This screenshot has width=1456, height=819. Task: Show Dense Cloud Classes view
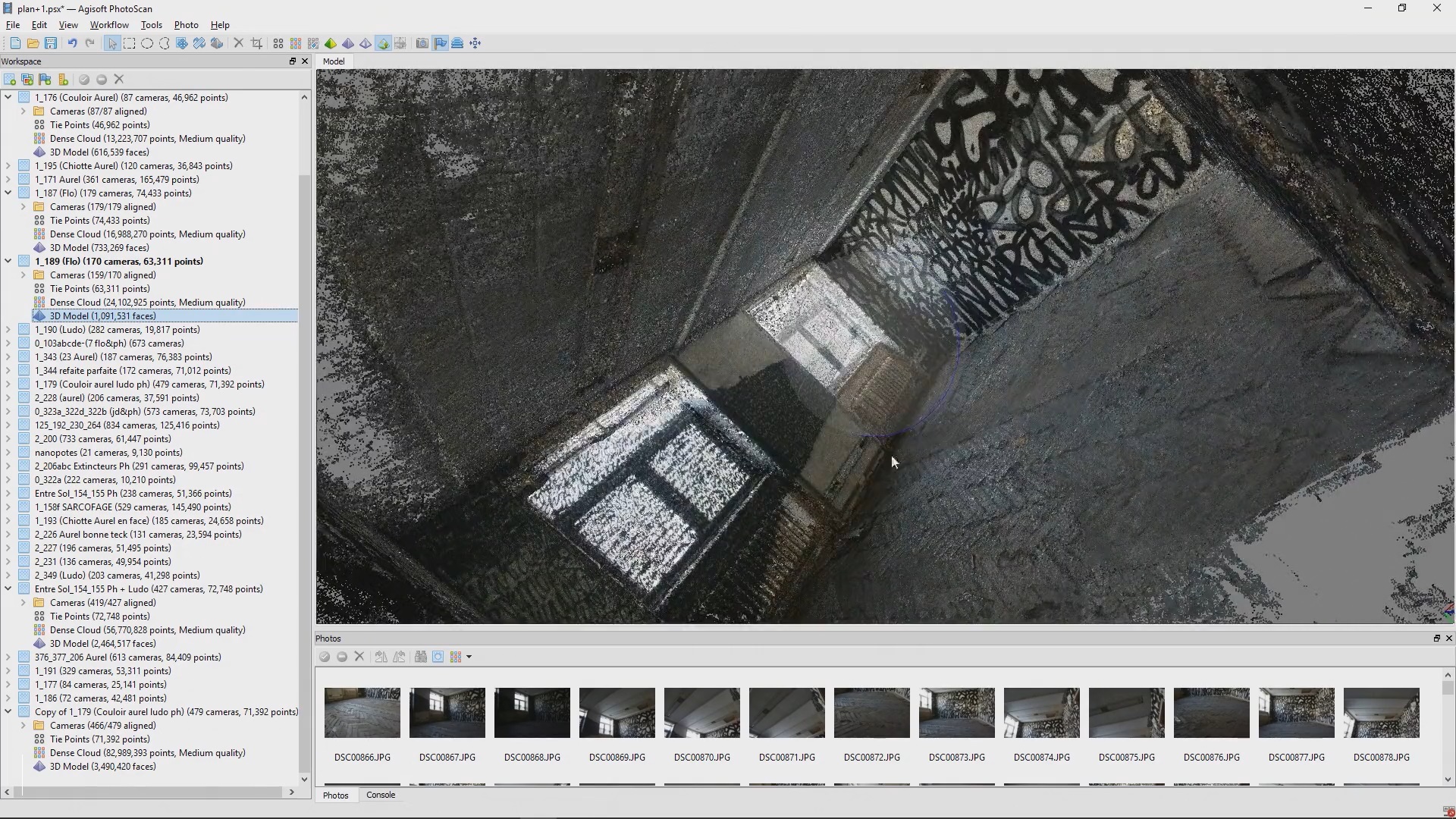pyautogui.click(x=313, y=43)
